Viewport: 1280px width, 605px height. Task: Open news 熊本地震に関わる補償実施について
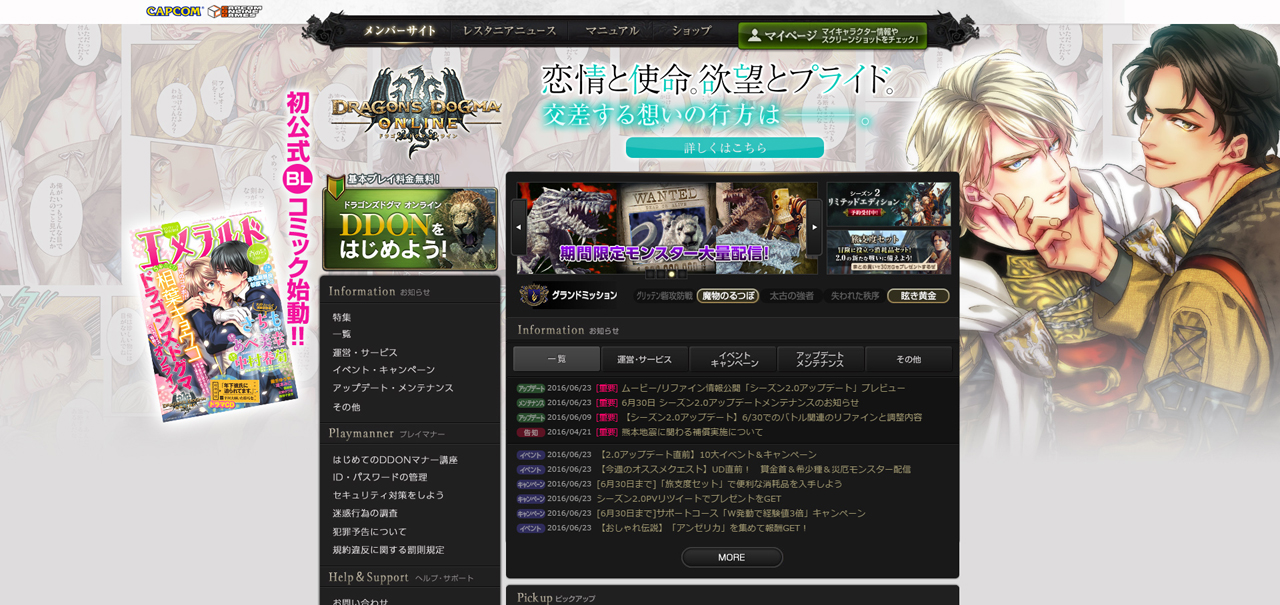692,432
